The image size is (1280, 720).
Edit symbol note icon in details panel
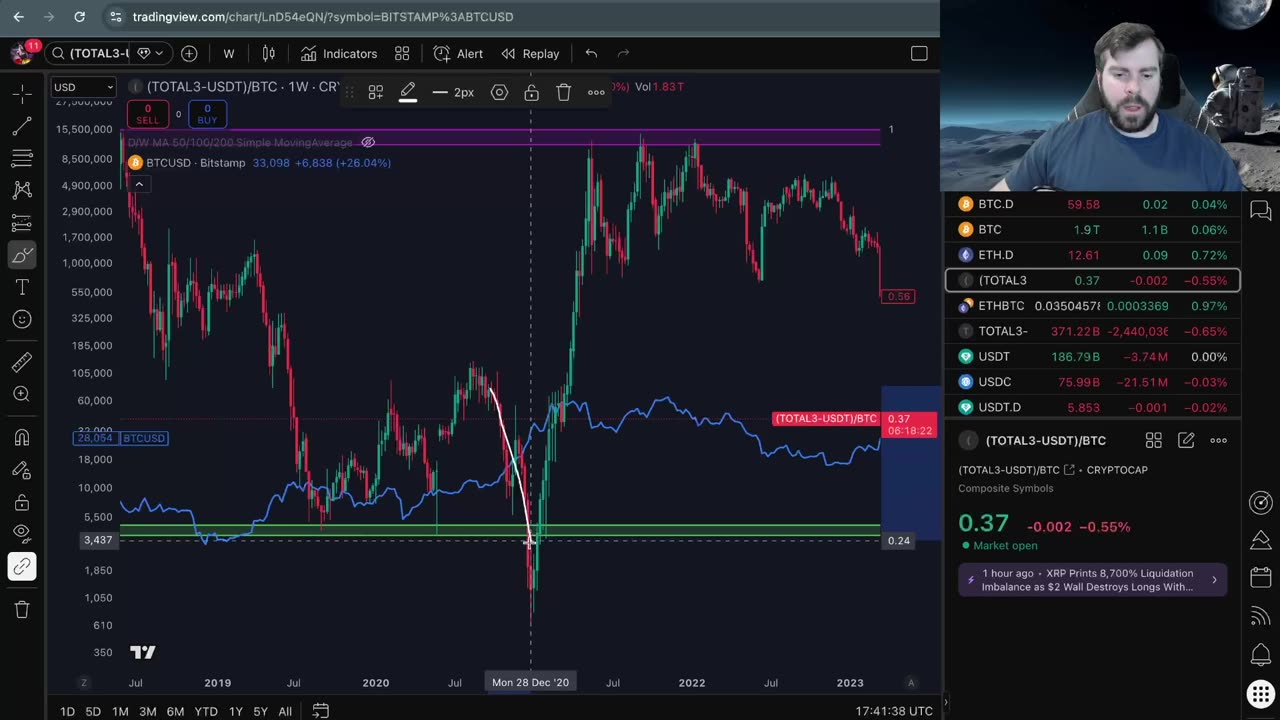coord(1186,440)
